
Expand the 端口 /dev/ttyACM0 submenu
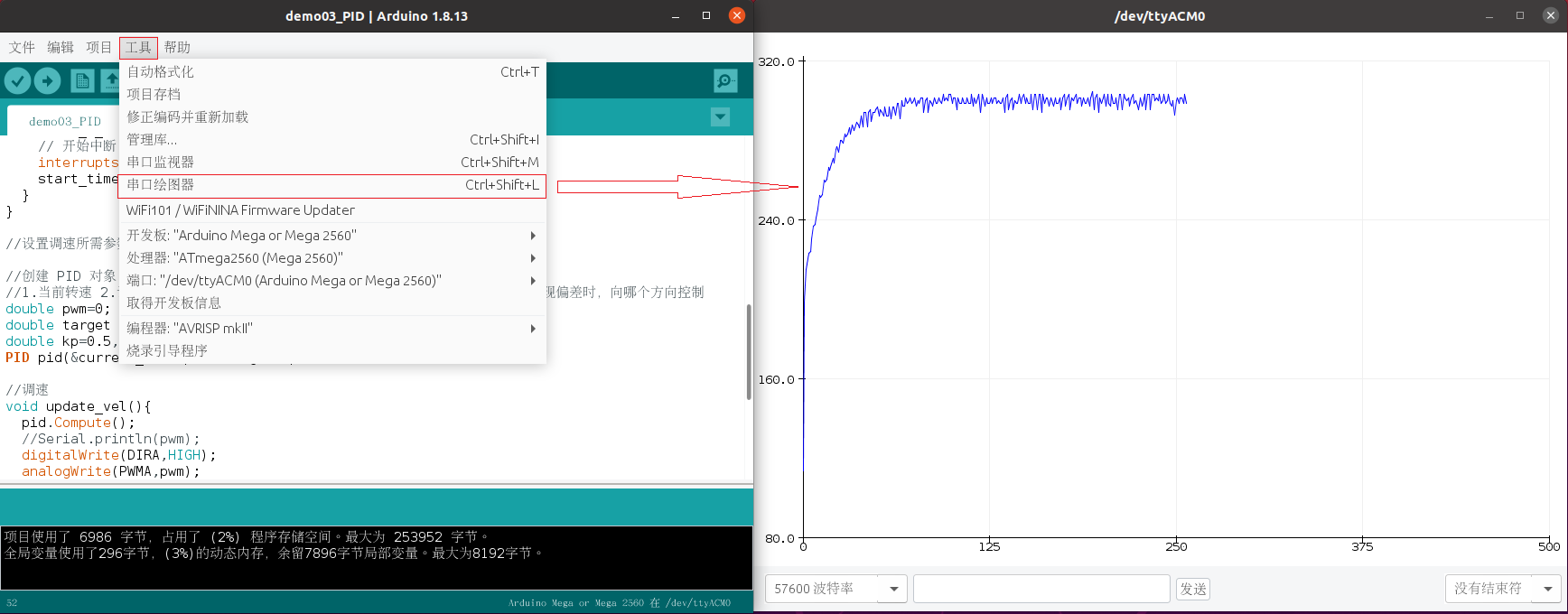click(332, 281)
